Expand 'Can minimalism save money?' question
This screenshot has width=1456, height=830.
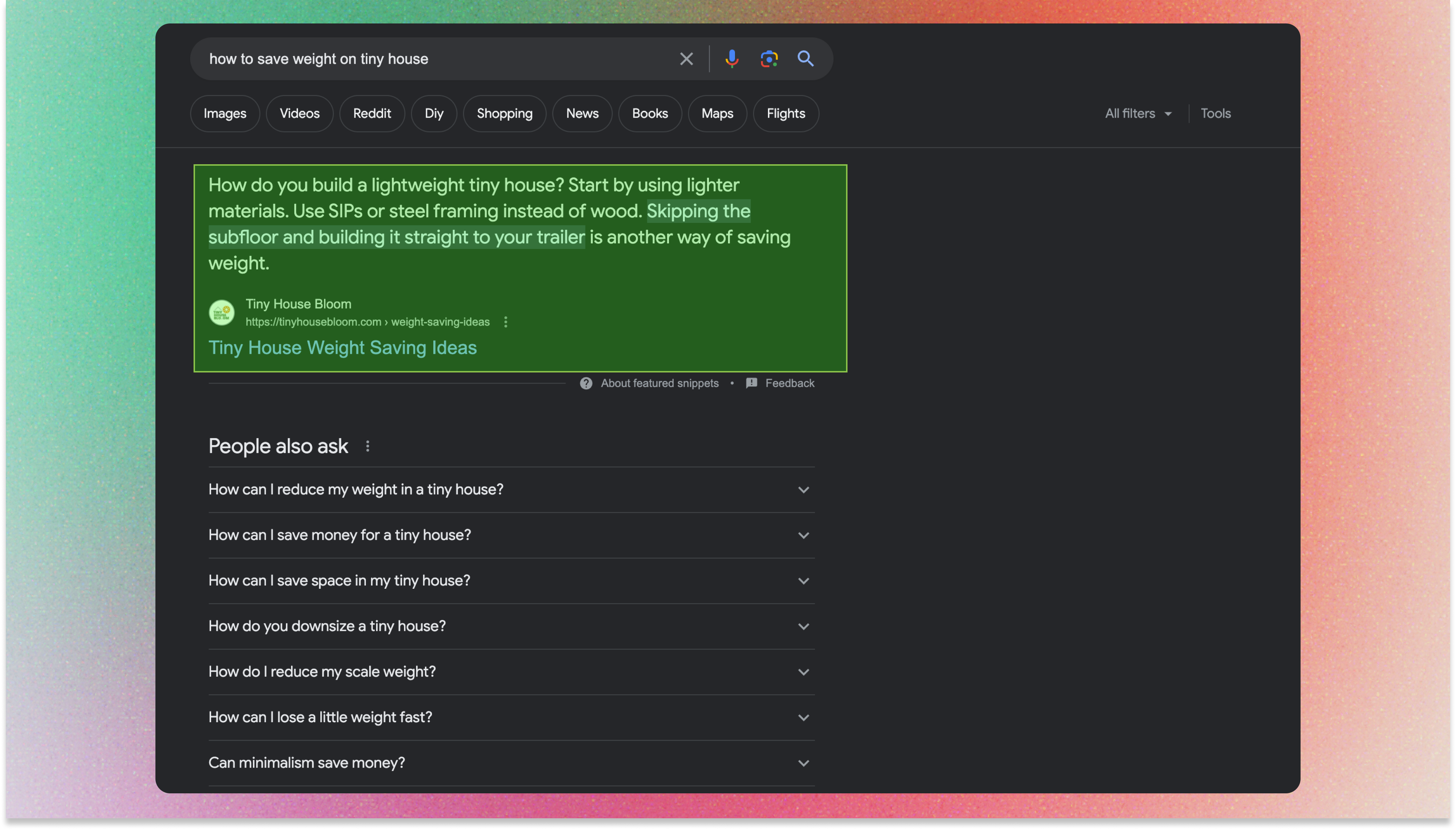point(803,763)
